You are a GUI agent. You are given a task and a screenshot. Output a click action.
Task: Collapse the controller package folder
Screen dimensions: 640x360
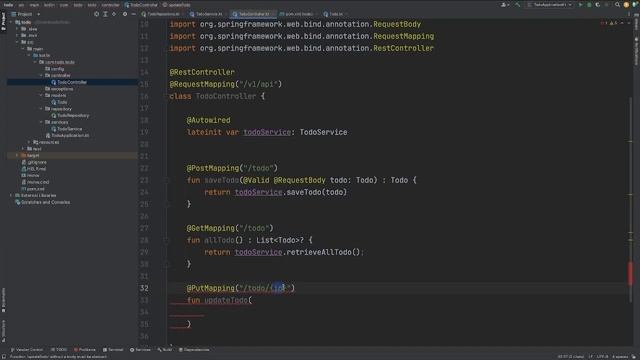[x=41, y=76]
